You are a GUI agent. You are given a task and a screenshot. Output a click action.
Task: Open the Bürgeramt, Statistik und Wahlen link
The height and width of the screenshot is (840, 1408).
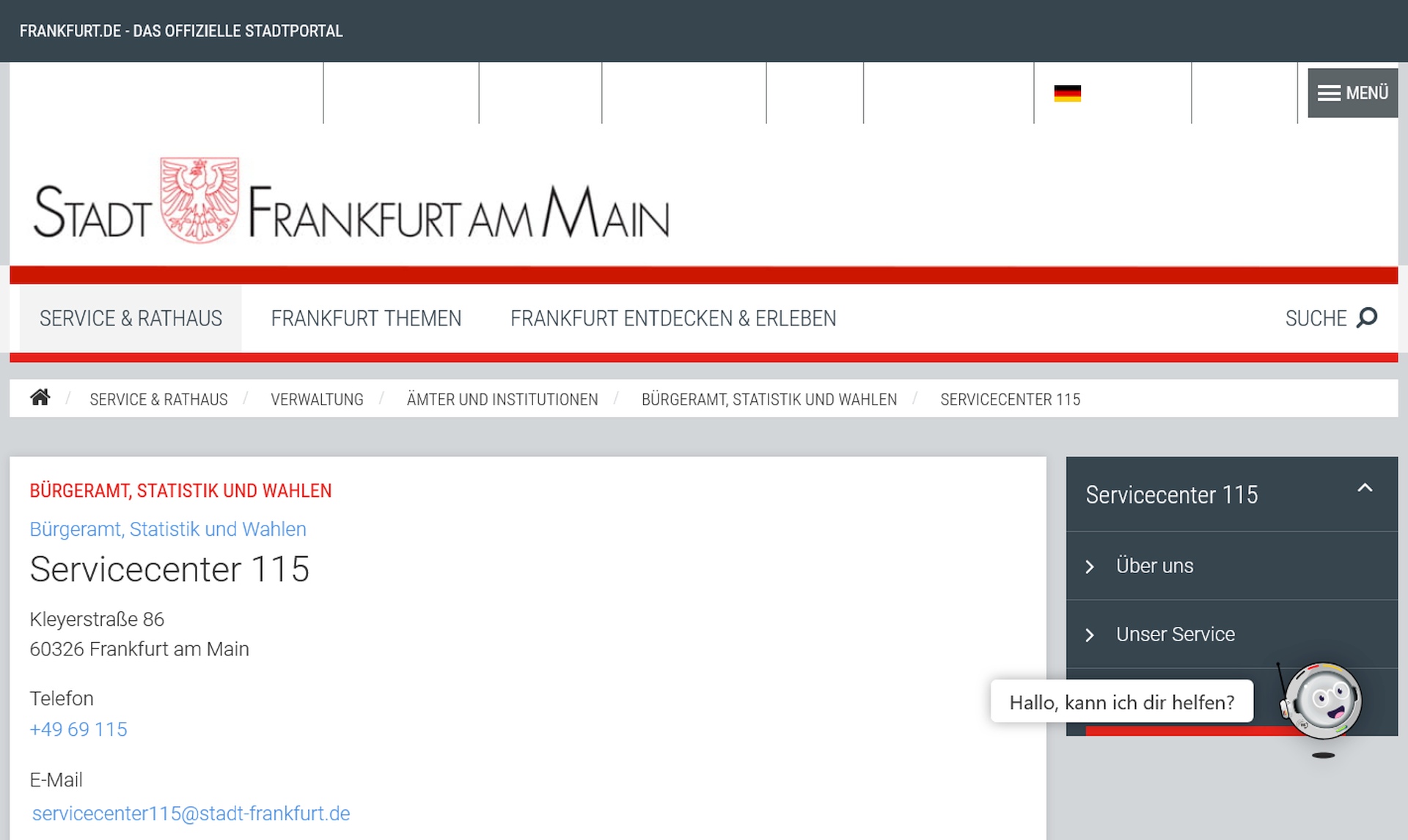point(168,528)
